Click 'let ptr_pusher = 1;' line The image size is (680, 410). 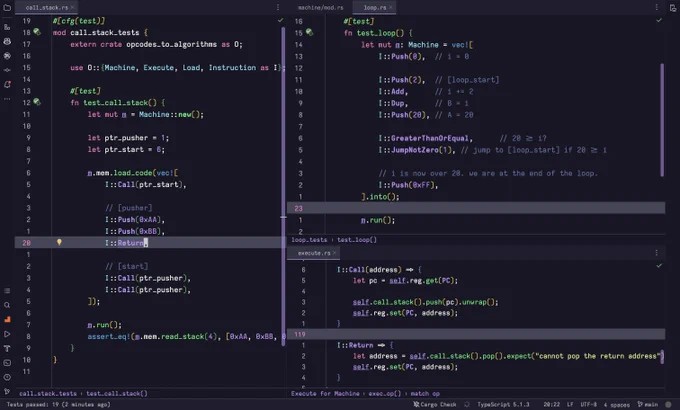[128, 138]
